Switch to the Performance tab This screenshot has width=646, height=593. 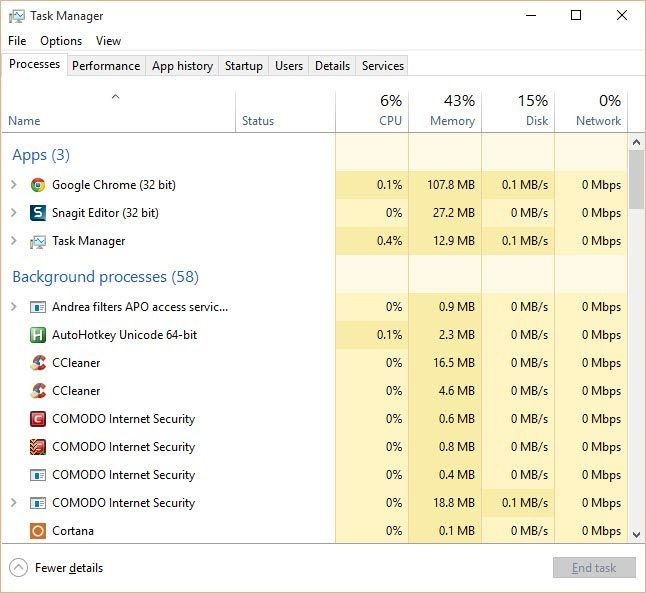point(106,66)
